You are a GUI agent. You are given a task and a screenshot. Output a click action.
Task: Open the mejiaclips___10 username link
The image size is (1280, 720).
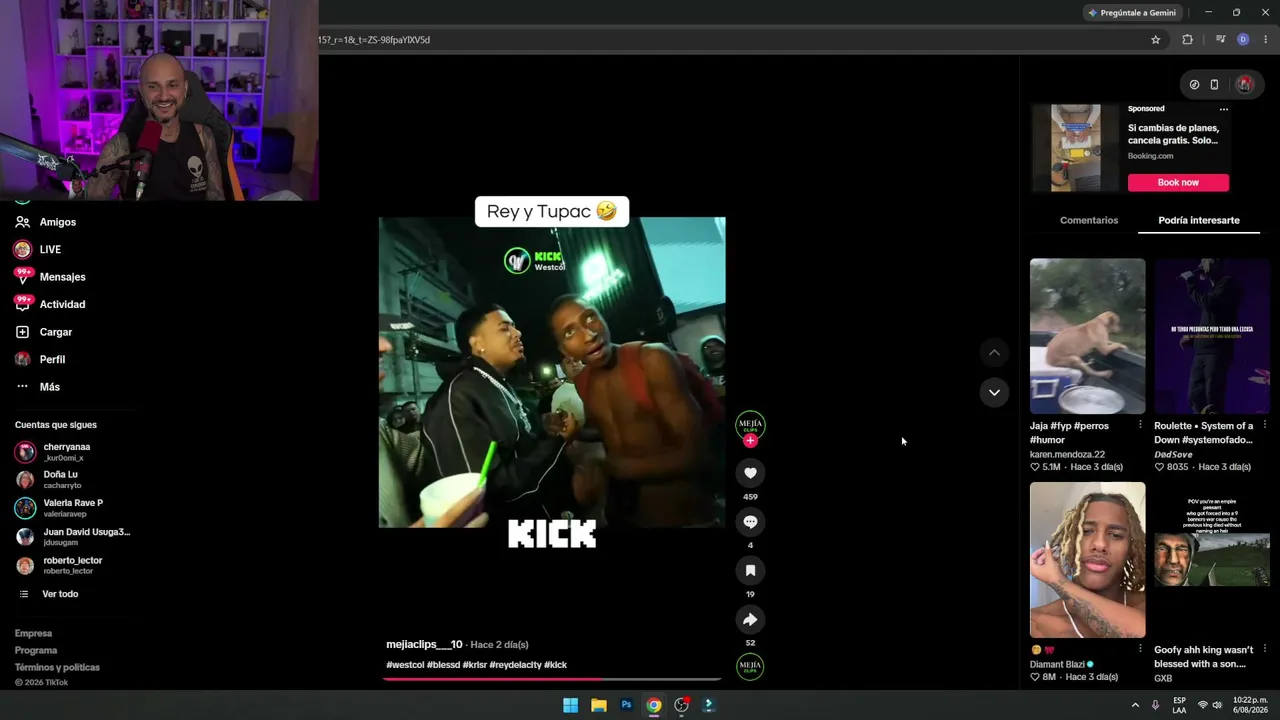424,645
